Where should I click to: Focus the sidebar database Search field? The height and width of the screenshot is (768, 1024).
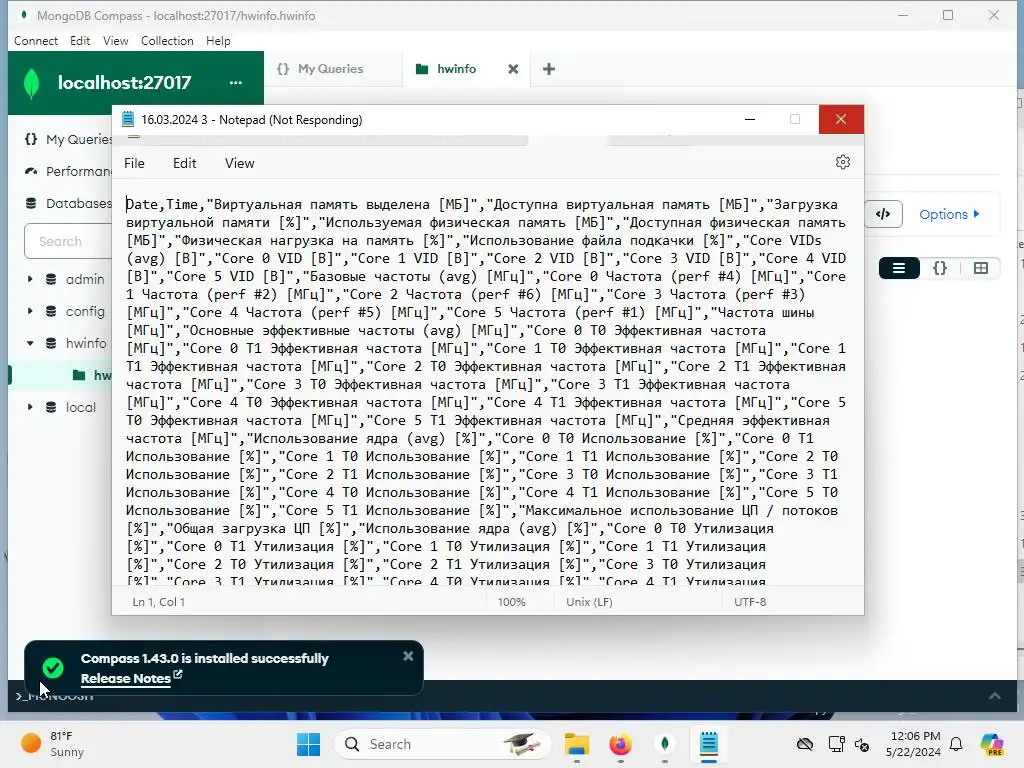pos(69,241)
